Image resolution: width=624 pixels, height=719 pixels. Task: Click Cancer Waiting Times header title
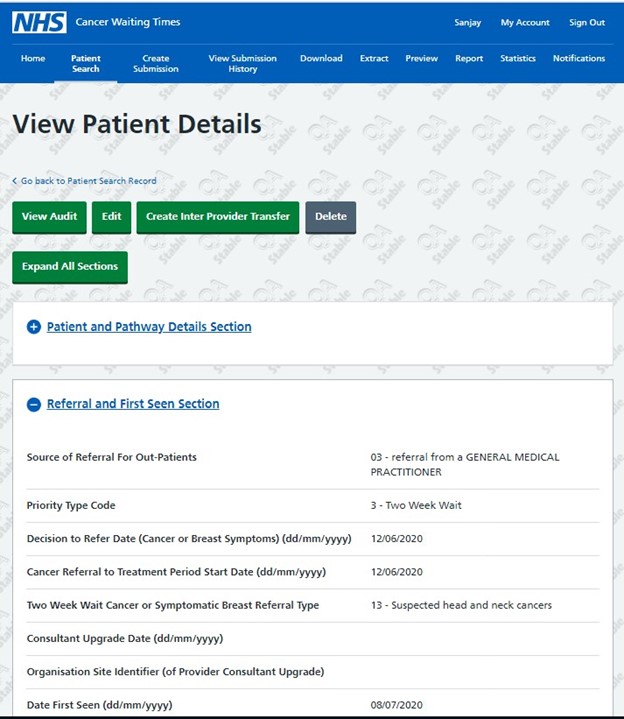click(128, 22)
